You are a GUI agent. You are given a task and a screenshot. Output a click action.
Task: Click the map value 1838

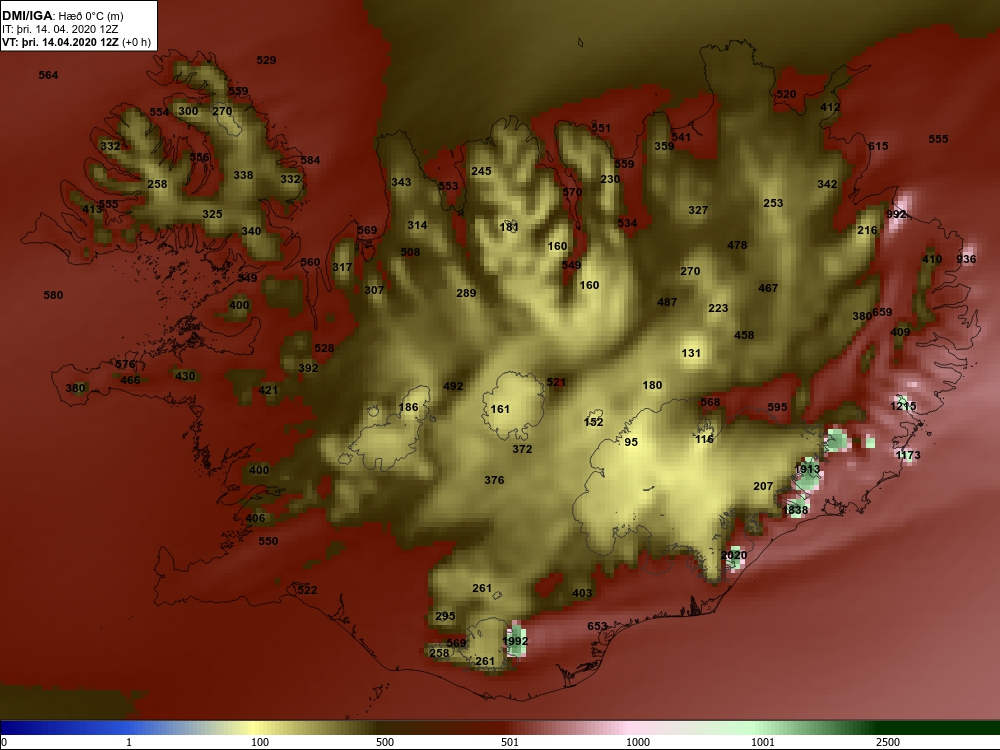(795, 510)
